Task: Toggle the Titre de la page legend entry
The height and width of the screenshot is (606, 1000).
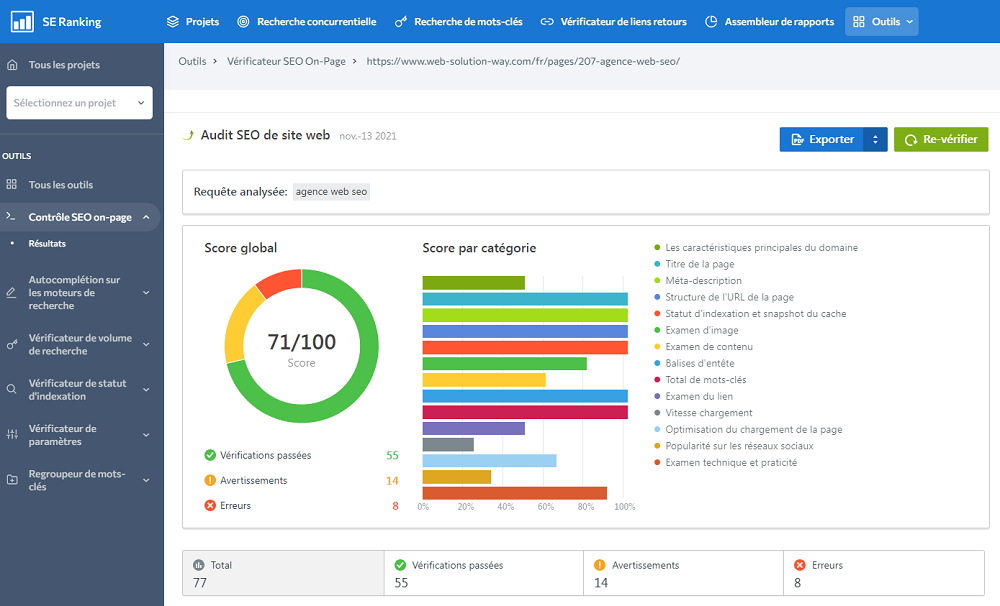Action: tap(699, 264)
